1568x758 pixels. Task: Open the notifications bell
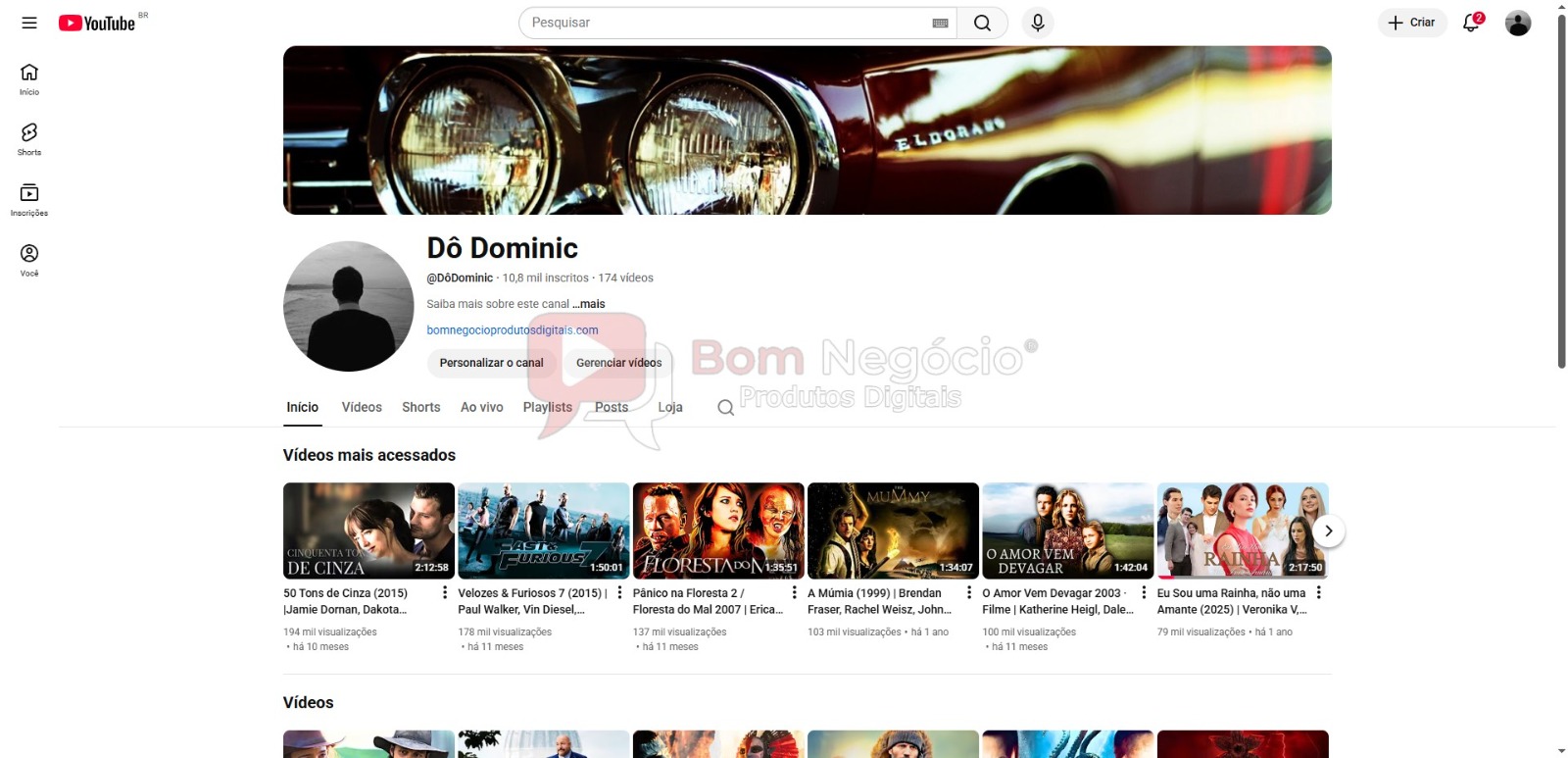pyautogui.click(x=1471, y=23)
